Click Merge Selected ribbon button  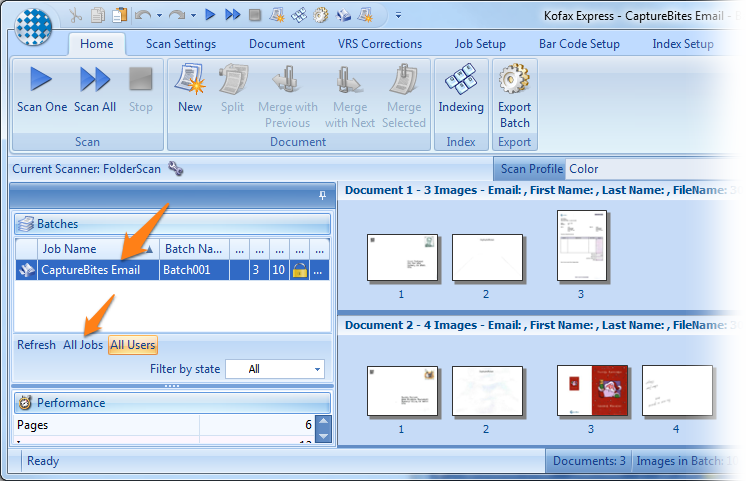[404, 97]
